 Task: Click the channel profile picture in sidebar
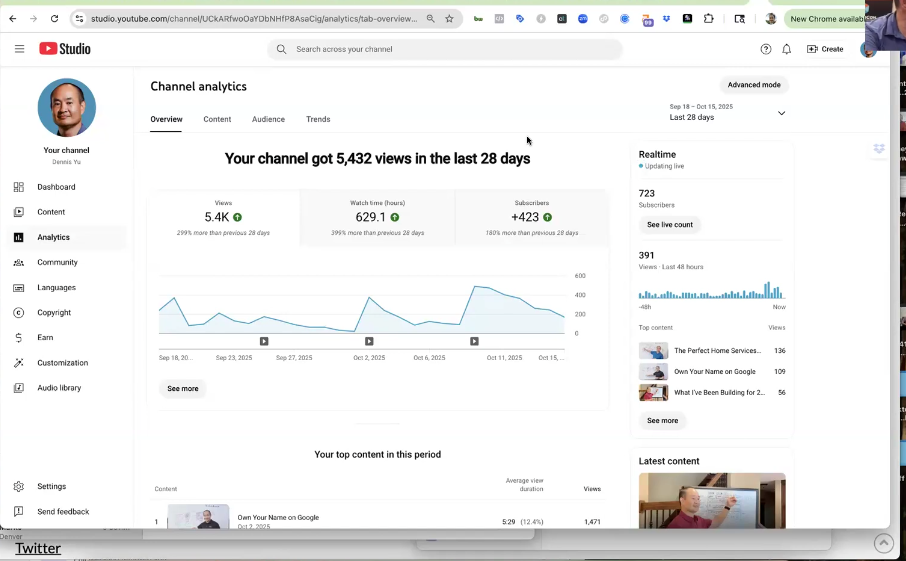[x=66, y=108]
